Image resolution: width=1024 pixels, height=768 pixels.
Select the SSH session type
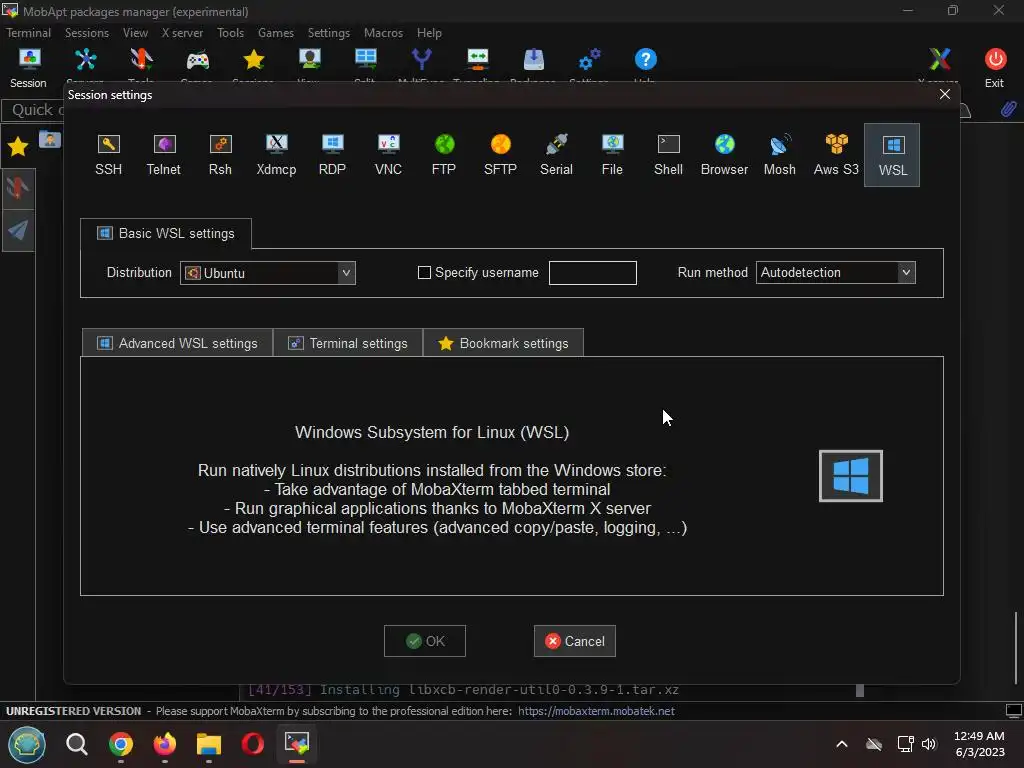[x=108, y=155]
